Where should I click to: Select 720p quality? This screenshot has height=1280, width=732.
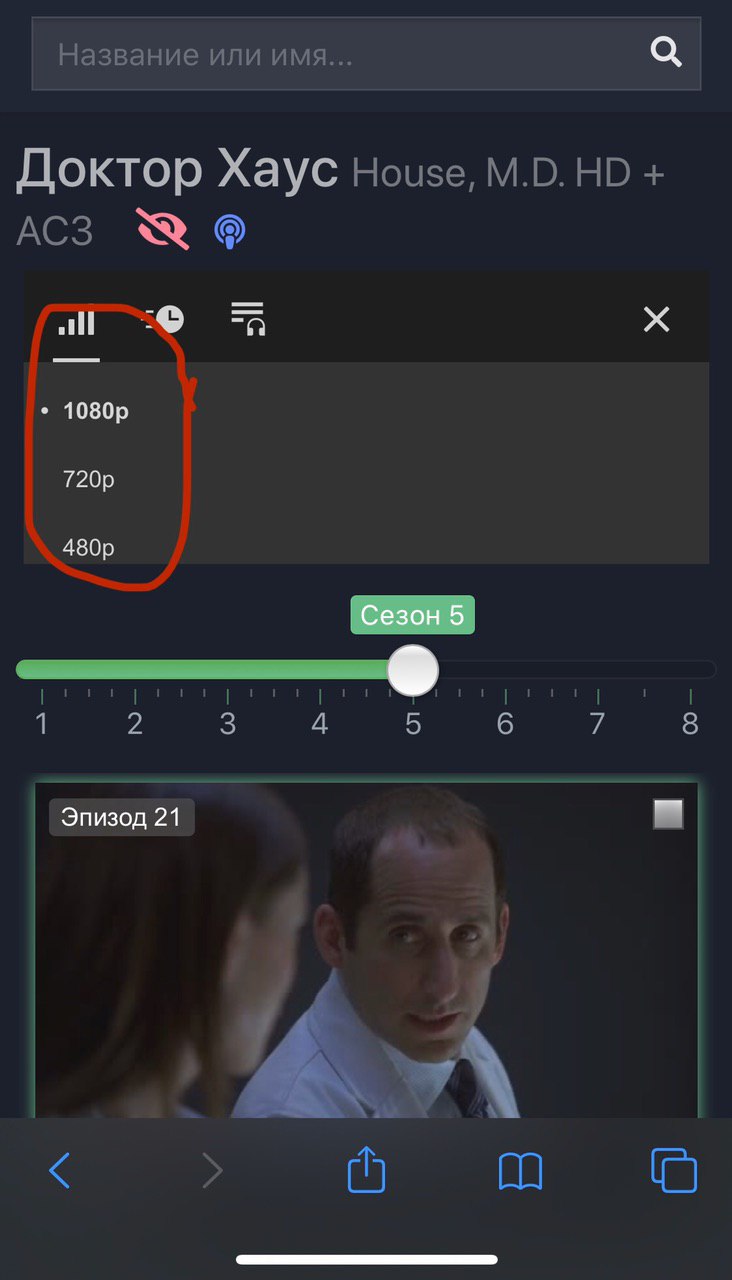[89, 480]
